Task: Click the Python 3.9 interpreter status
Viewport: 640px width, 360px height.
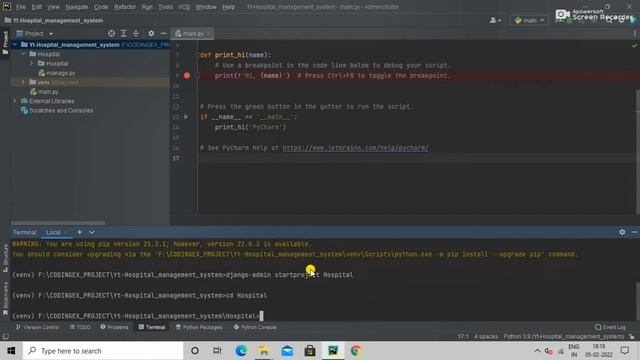Action: pos(563,337)
